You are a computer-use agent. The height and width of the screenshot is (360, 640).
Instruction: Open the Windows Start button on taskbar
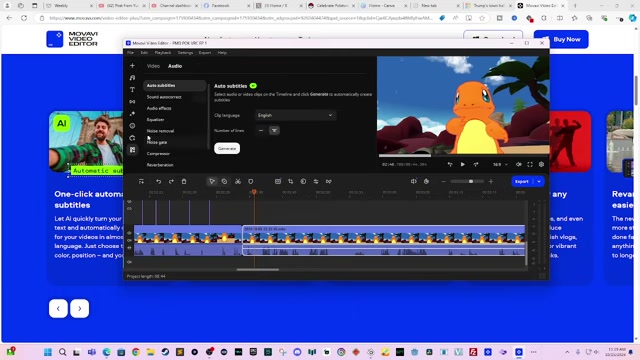click(x=48, y=352)
